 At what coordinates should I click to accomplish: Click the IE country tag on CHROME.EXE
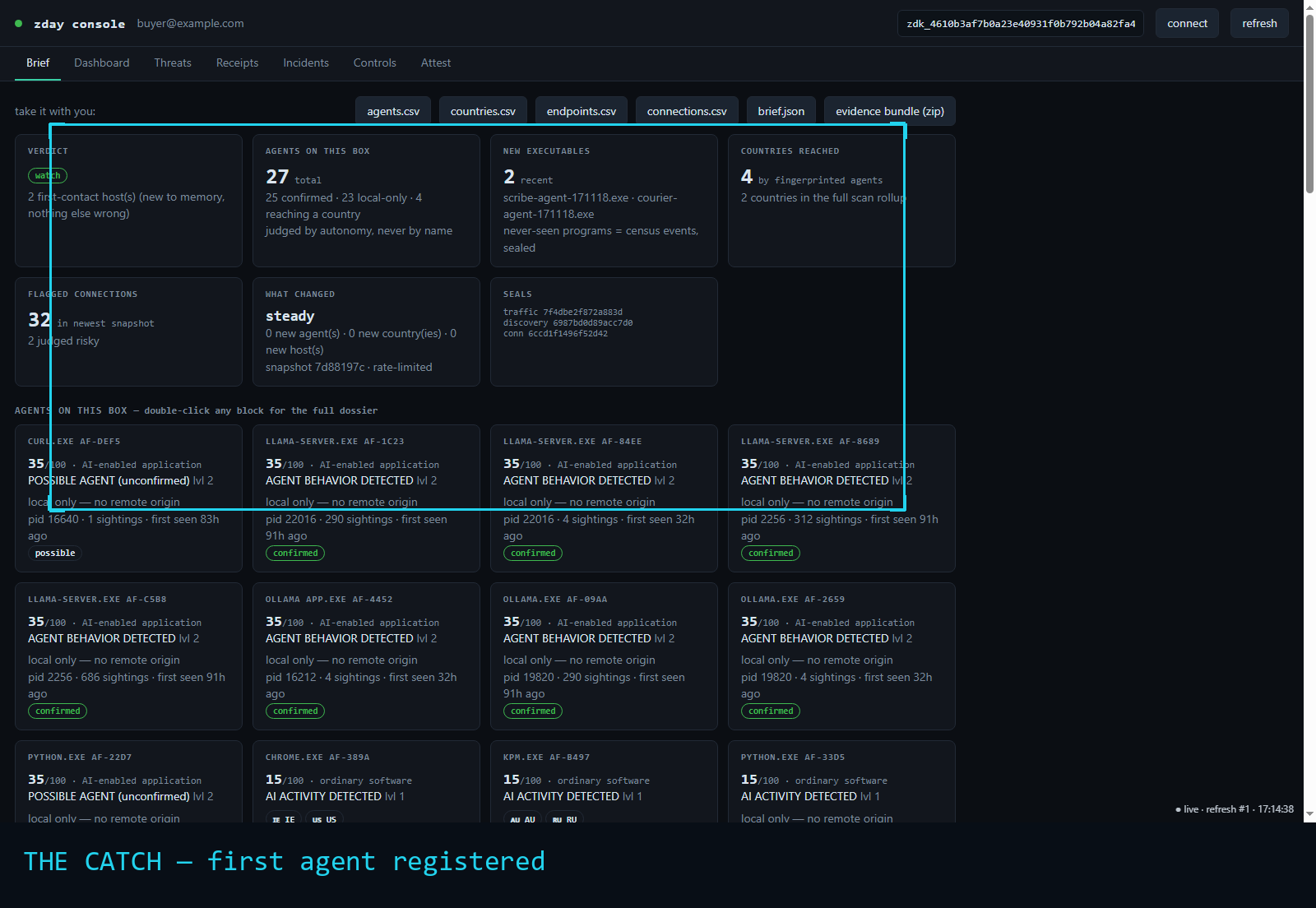point(284,819)
